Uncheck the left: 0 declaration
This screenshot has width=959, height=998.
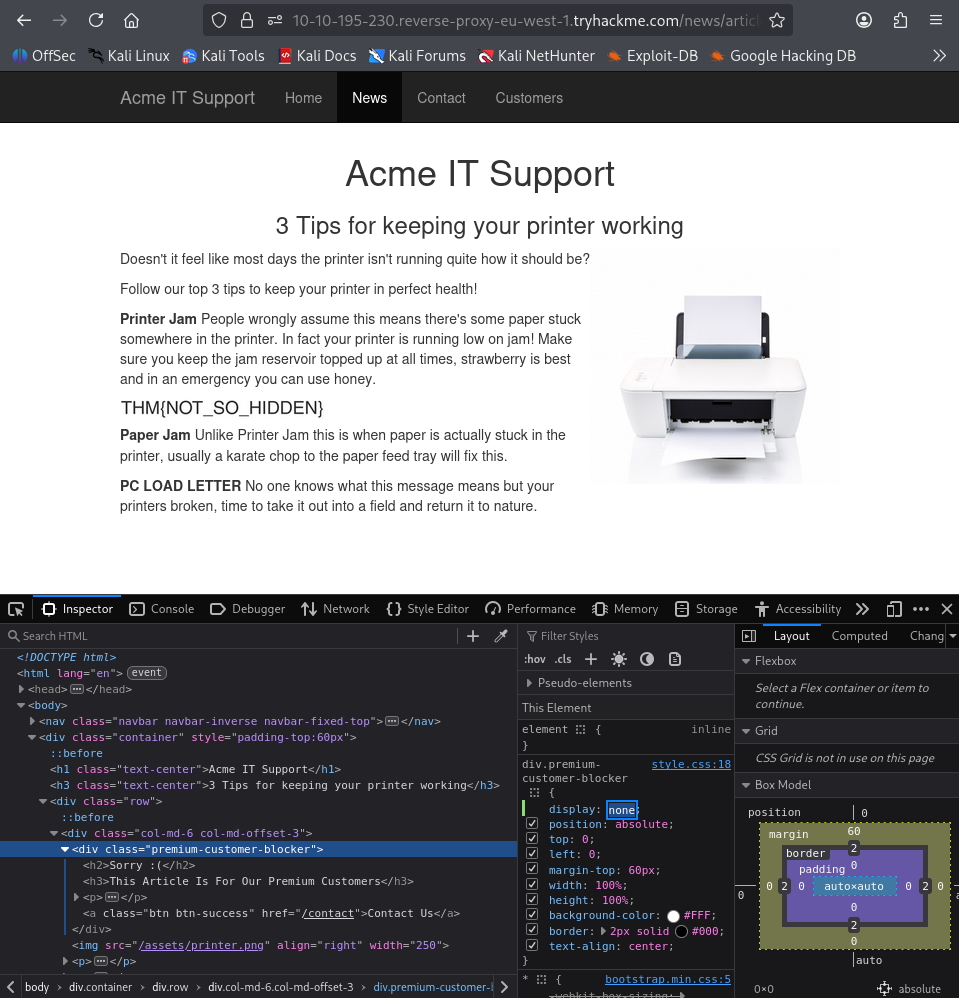(532, 854)
